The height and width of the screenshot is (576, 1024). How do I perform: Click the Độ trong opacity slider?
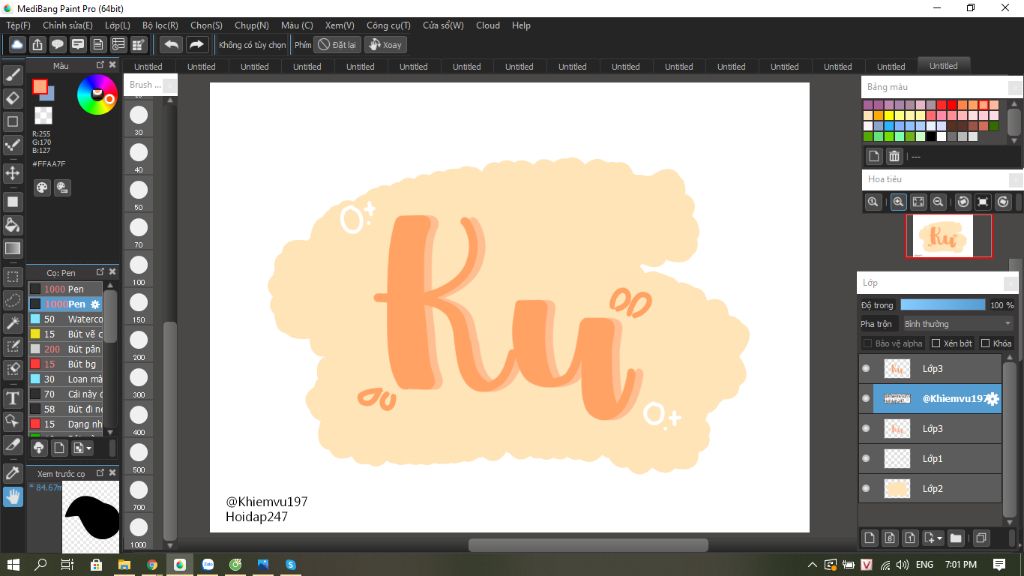tap(942, 305)
